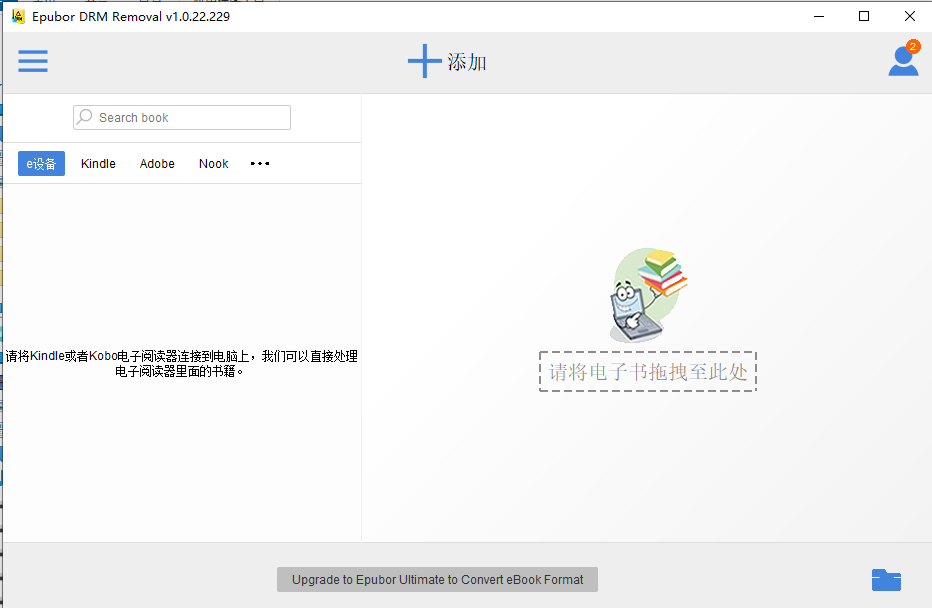This screenshot has width=932, height=608.
Task: Minimize the Epubor DRM Removal window
Action: click(x=819, y=17)
